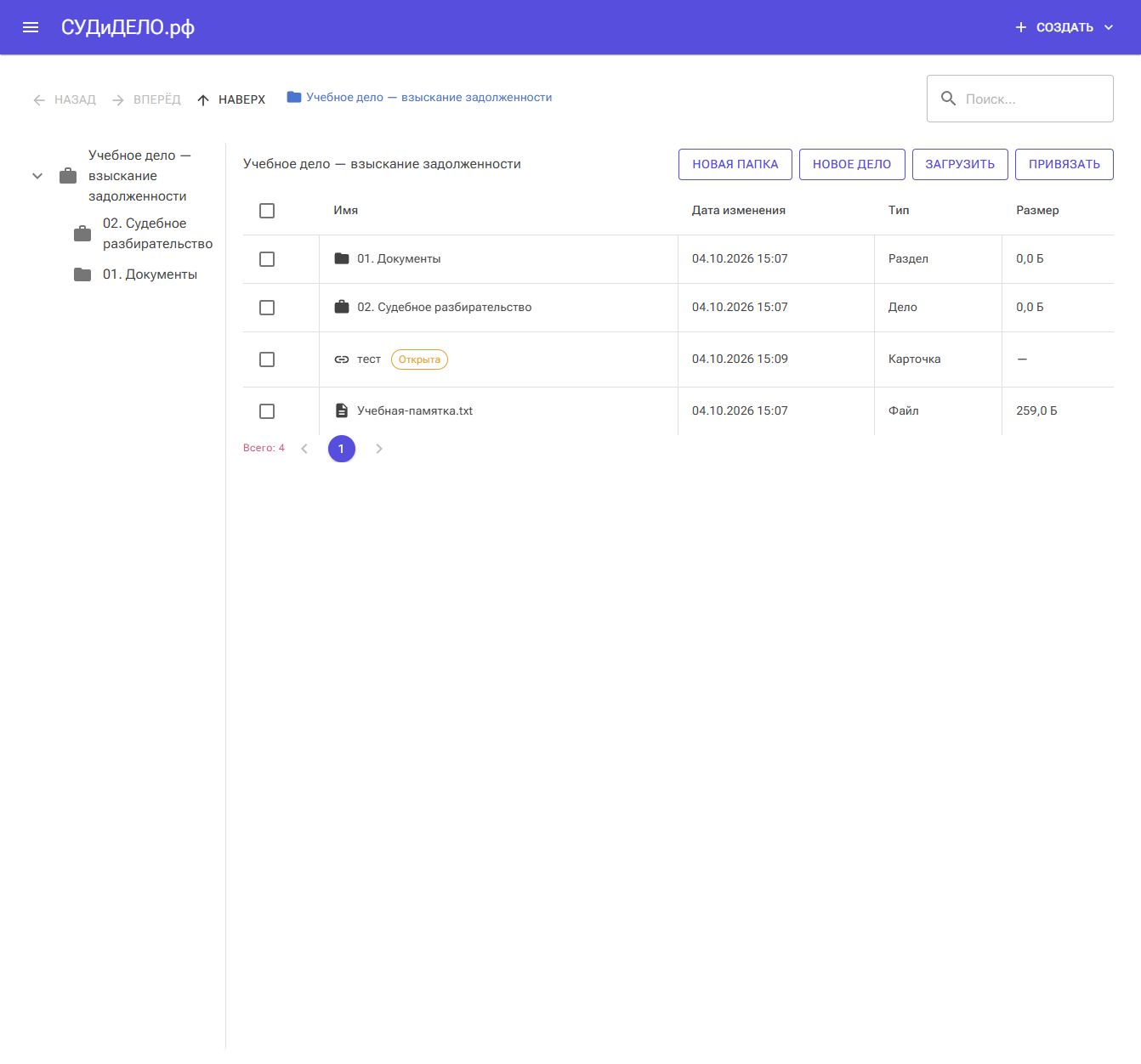Open the Учебная-памятка.txt file
The height and width of the screenshot is (1064, 1141).
tap(415, 410)
